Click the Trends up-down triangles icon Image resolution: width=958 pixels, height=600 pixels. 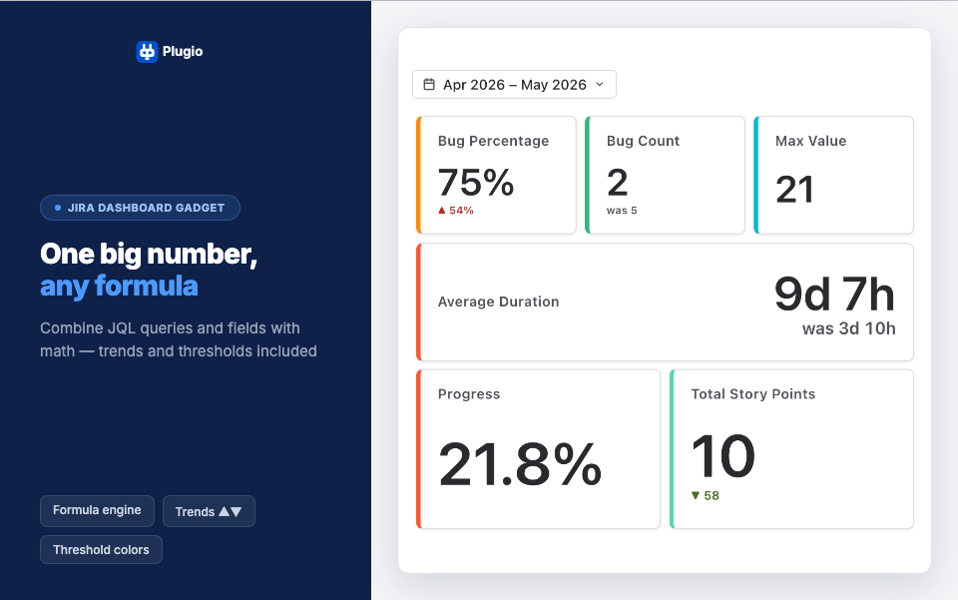[230, 511]
